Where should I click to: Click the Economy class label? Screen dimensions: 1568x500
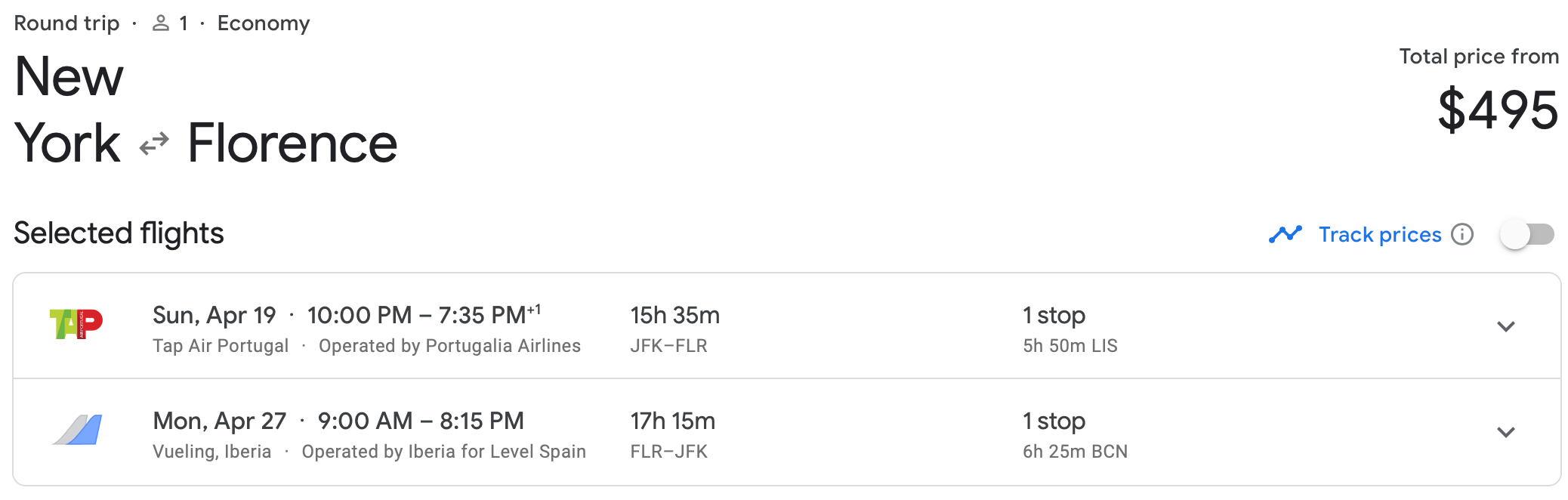click(264, 23)
